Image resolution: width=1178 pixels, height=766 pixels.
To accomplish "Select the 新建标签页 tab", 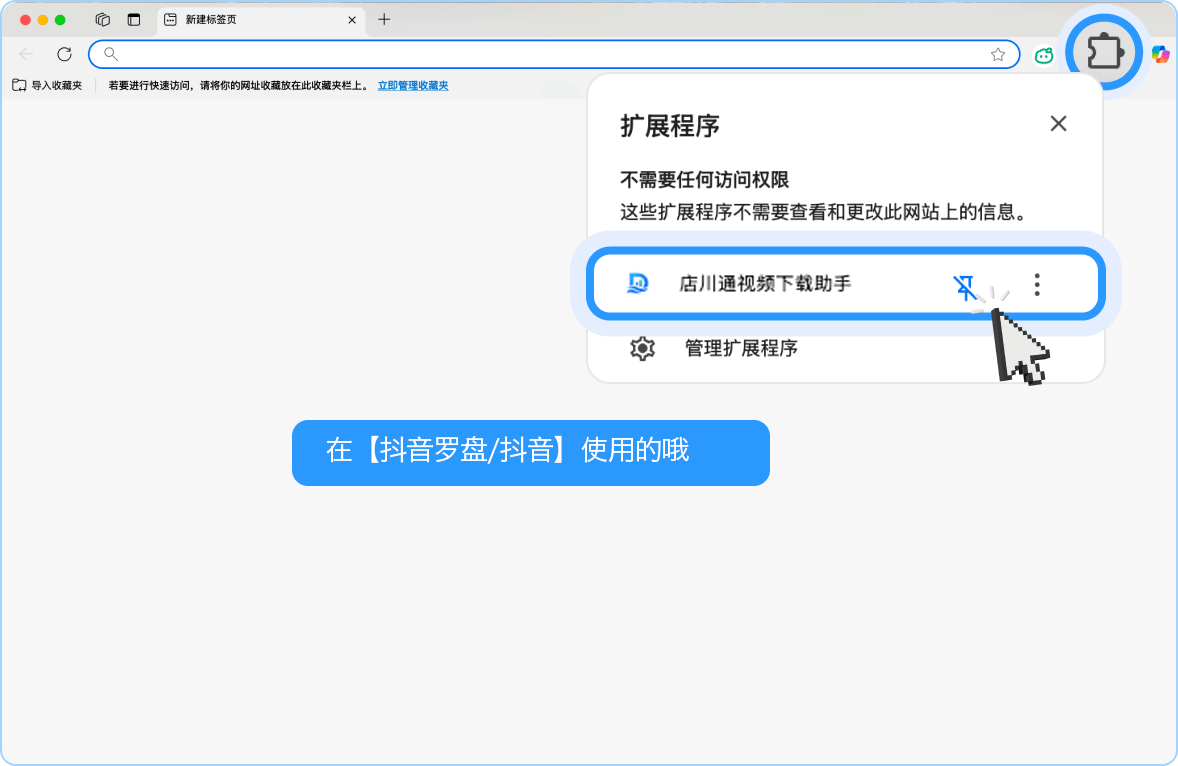I will pos(261,20).
